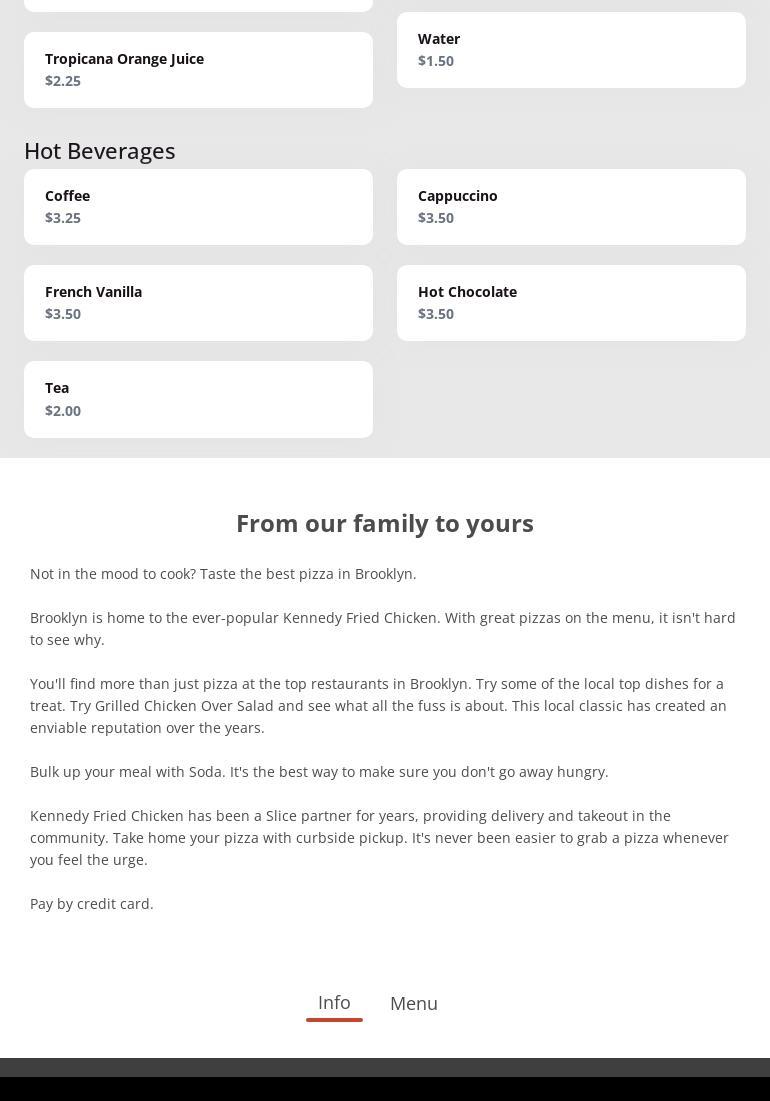Choose the Coffee menu item
This screenshot has height=1101, width=770.
(198, 207)
